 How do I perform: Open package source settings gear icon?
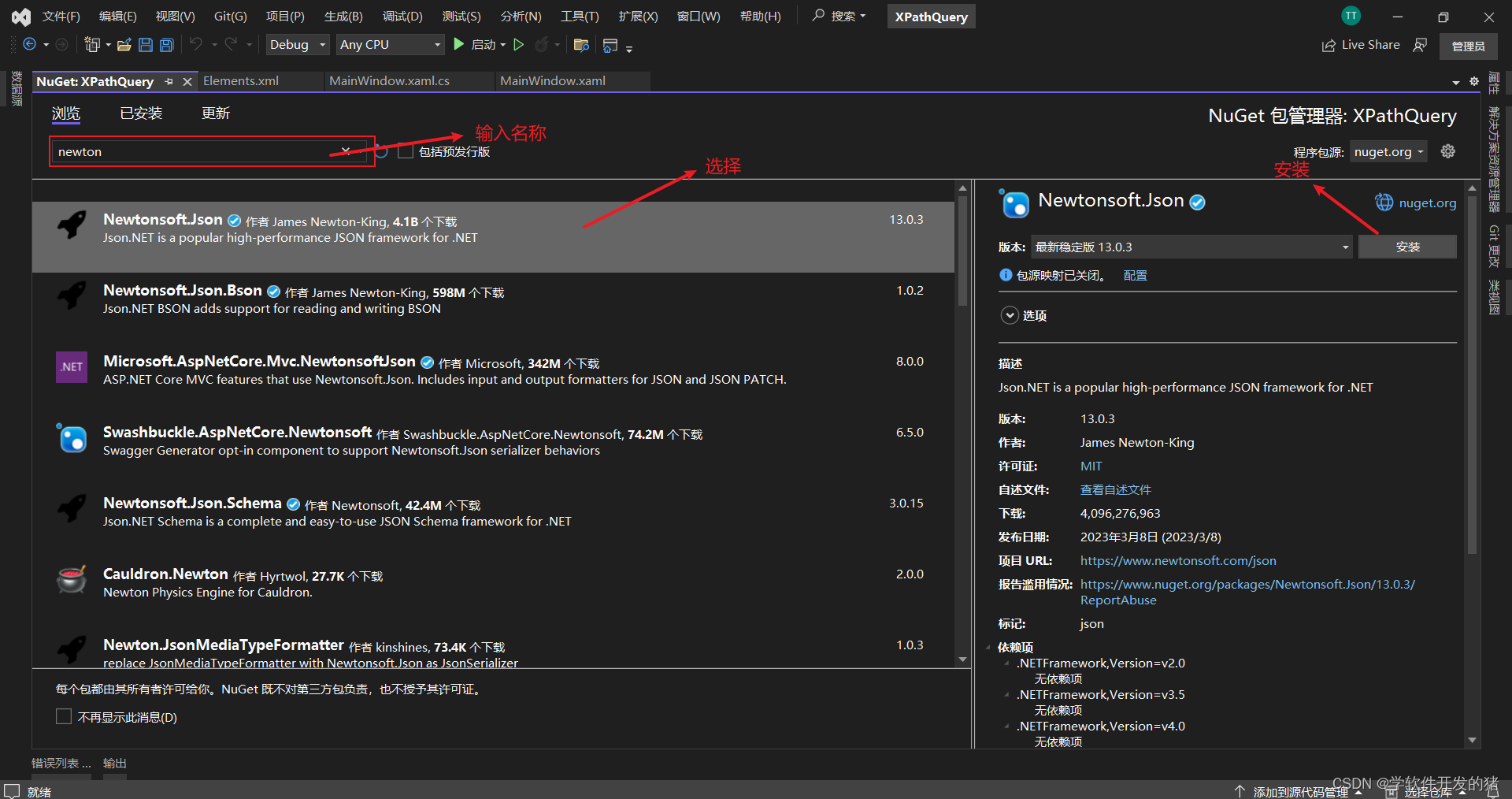point(1448,151)
